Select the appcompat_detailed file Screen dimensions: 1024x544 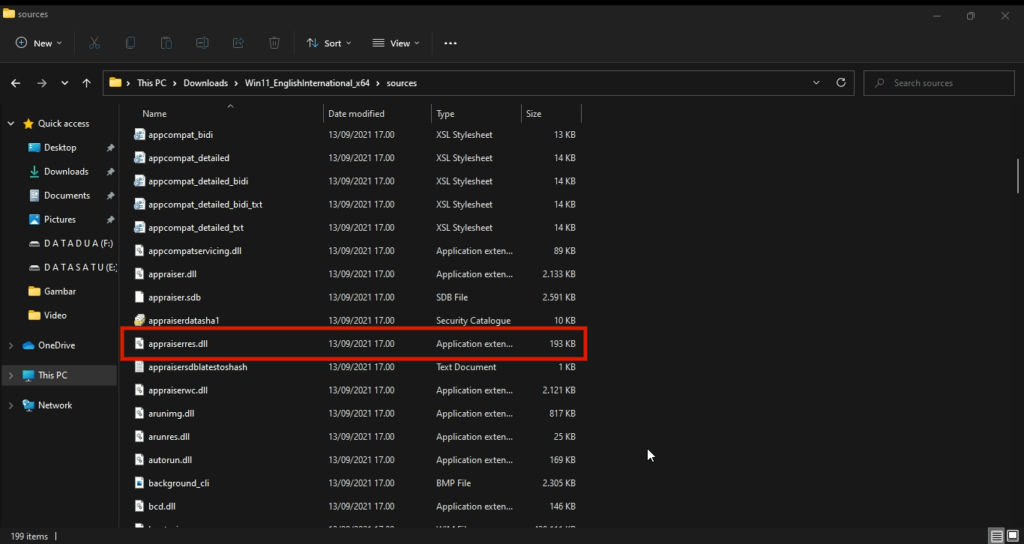tap(355, 158)
